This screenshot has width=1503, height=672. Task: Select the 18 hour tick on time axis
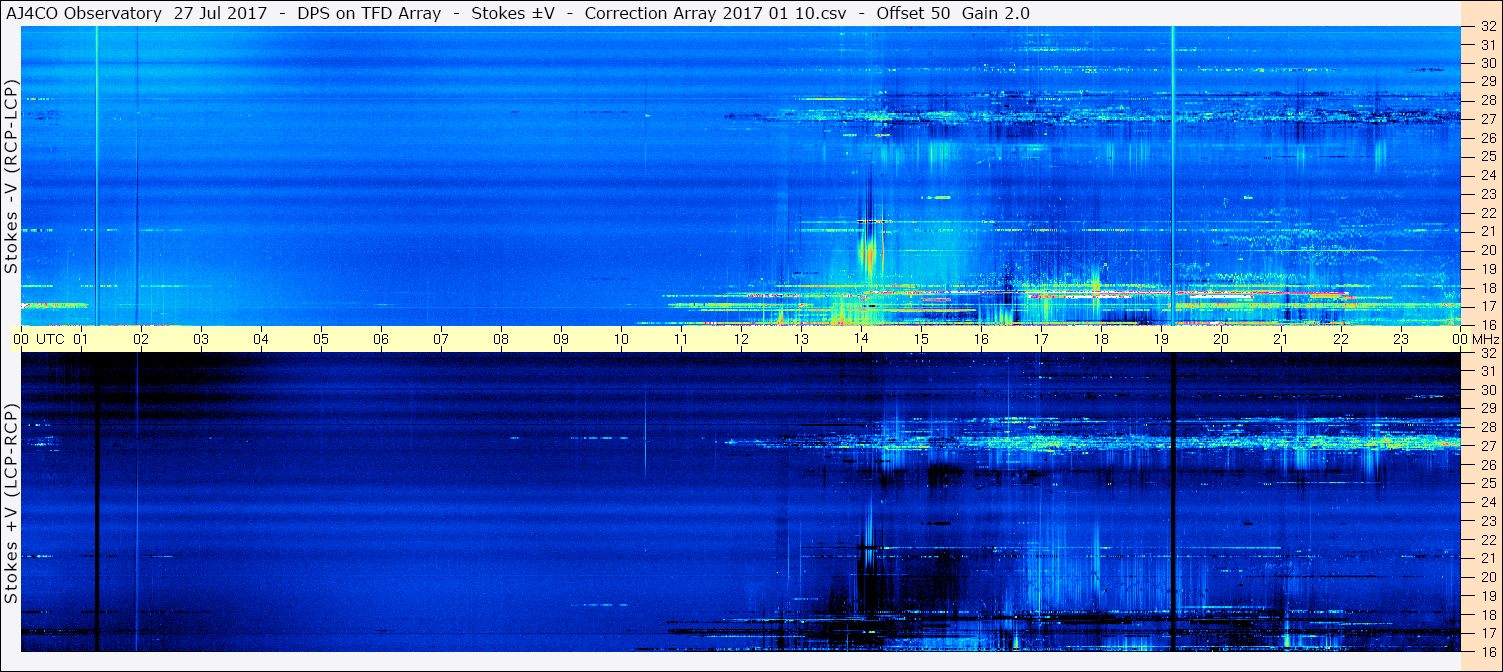[1101, 339]
